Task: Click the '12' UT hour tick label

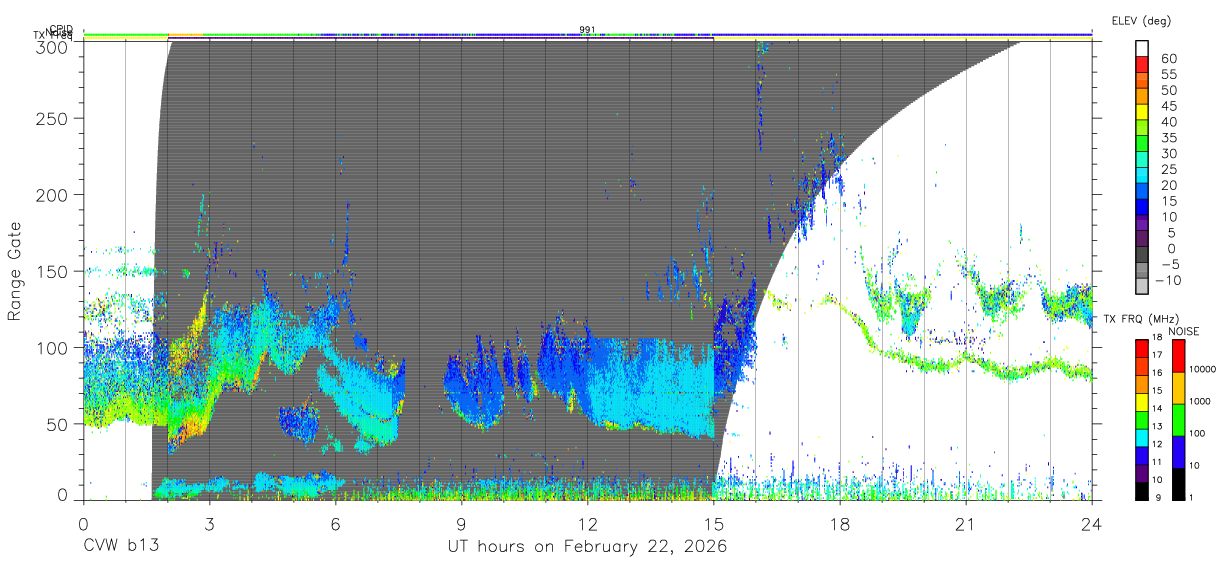Action: click(588, 524)
